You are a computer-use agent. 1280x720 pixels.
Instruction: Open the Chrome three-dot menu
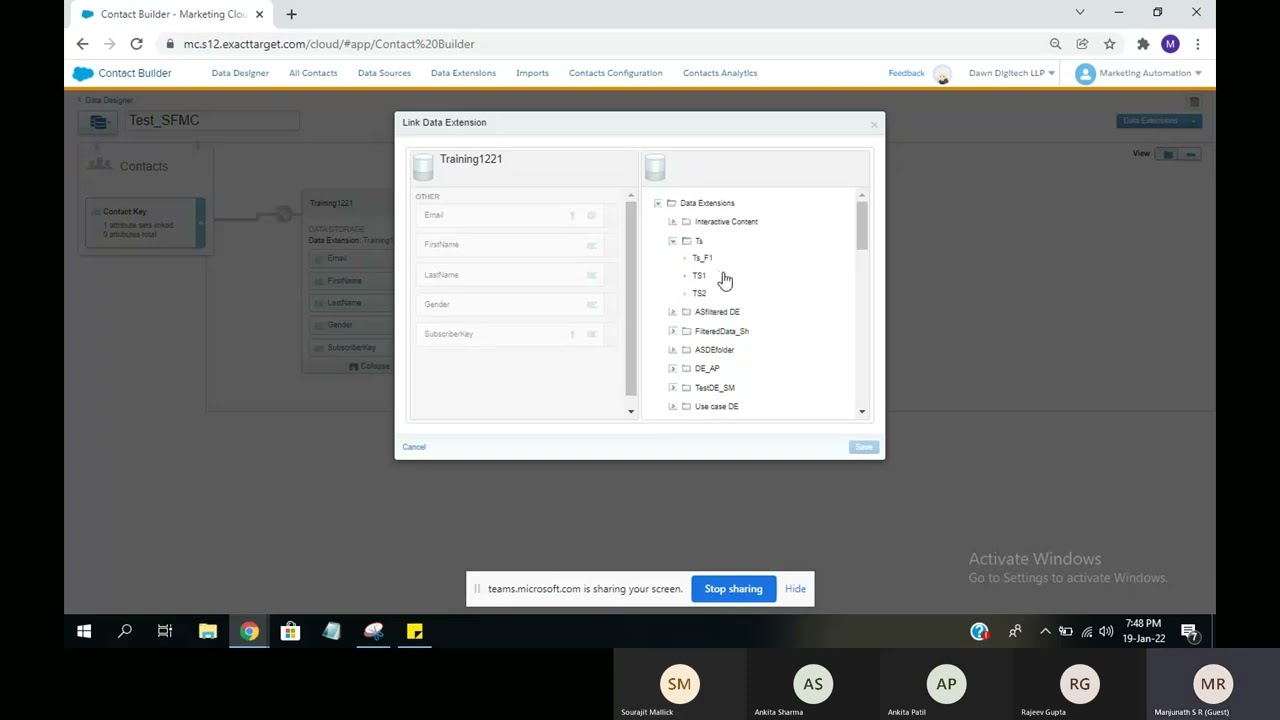click(x=1197, y=44)
